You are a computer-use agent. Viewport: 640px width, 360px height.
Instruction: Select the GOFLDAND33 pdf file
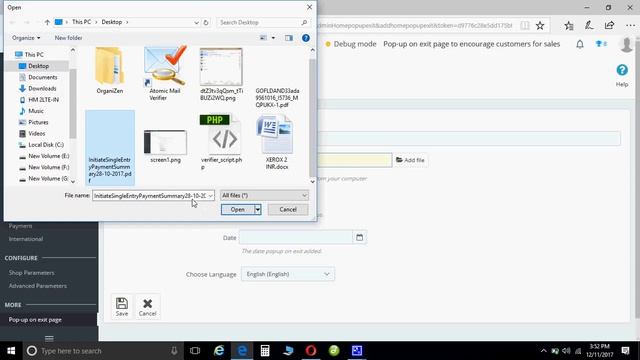(x=277, y=98)
